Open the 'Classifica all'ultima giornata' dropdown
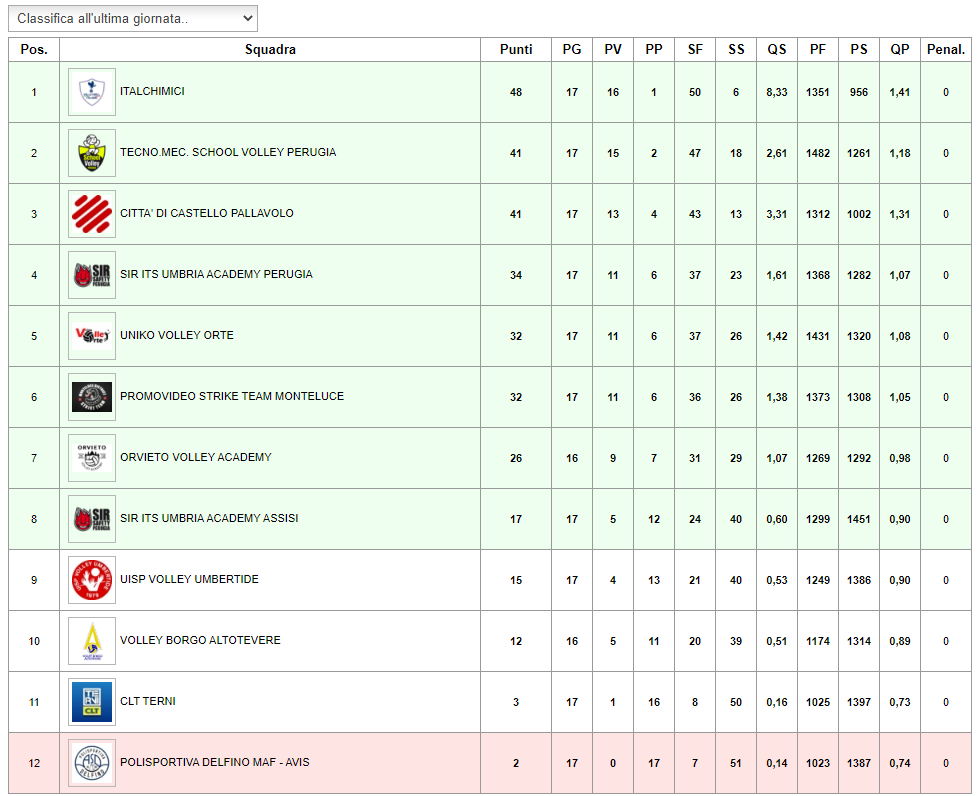The width and height of the screenshot is (980, 796). 133,19
